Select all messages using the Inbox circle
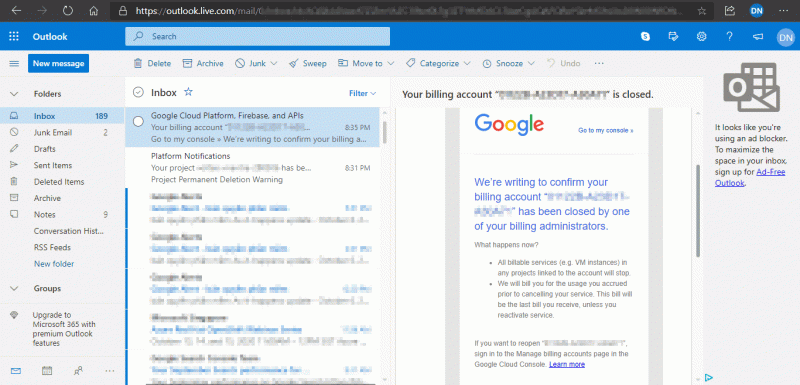The image size is (800, 385). coord(138,92)
